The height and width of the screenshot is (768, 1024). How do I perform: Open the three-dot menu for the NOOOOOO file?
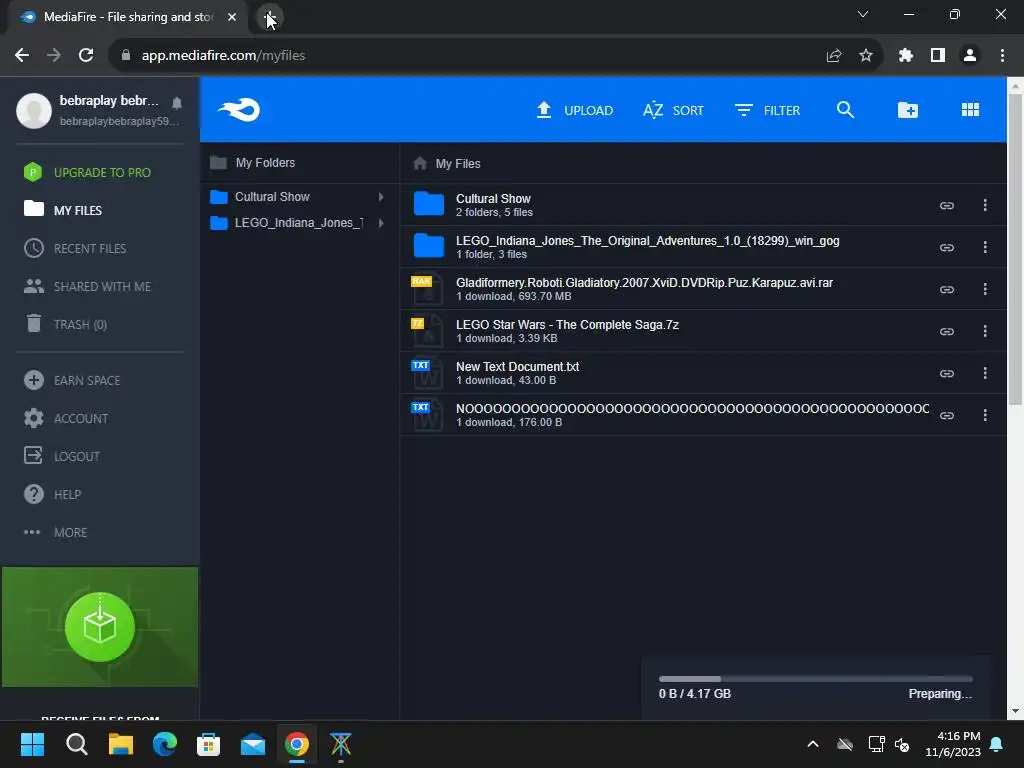985,415
